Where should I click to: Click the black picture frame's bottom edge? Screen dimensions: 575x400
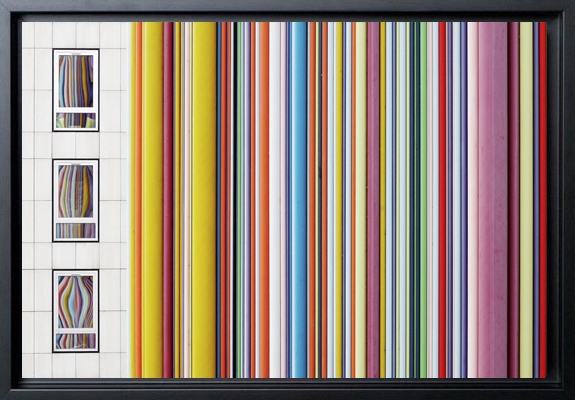coord(288,389)
